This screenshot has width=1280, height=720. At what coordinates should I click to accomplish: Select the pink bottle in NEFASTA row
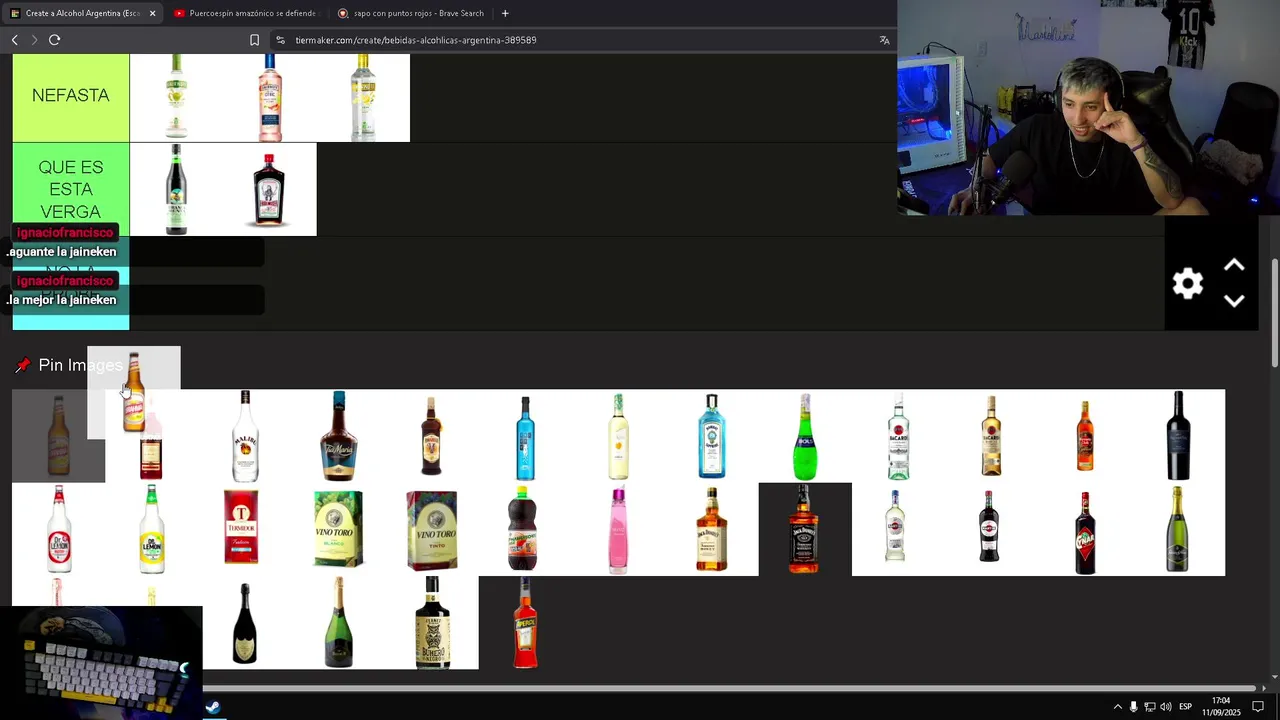pyautogui.click(x=270, y=97)
